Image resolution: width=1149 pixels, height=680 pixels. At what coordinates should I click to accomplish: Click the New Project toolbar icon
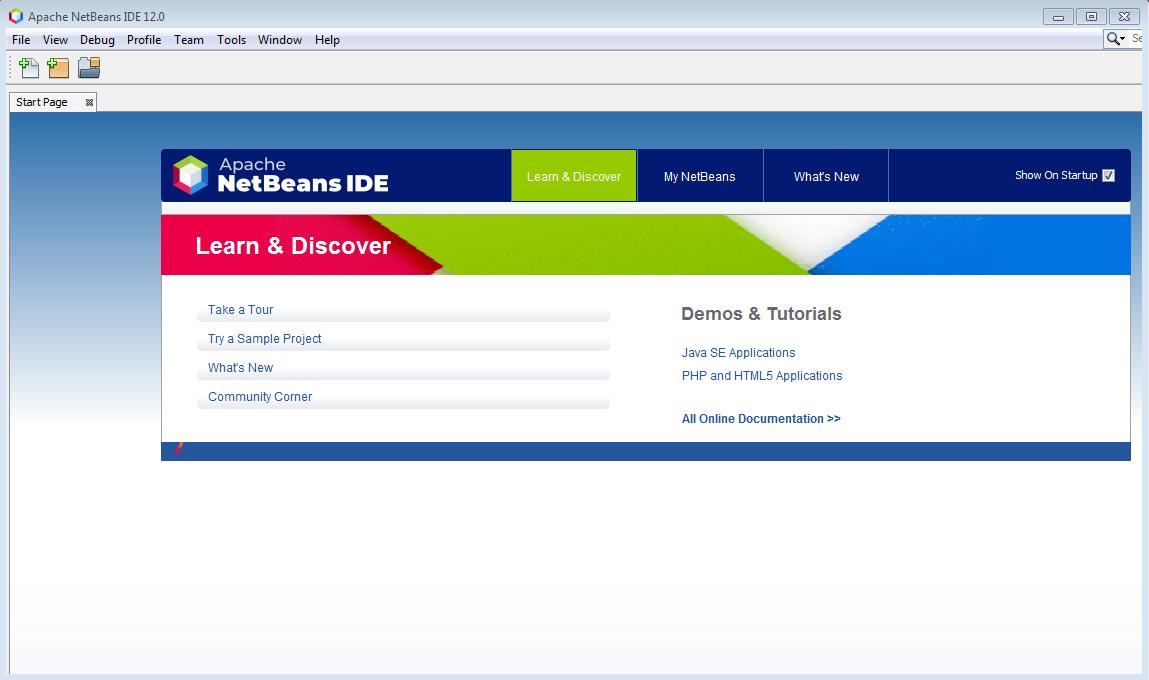58,67
